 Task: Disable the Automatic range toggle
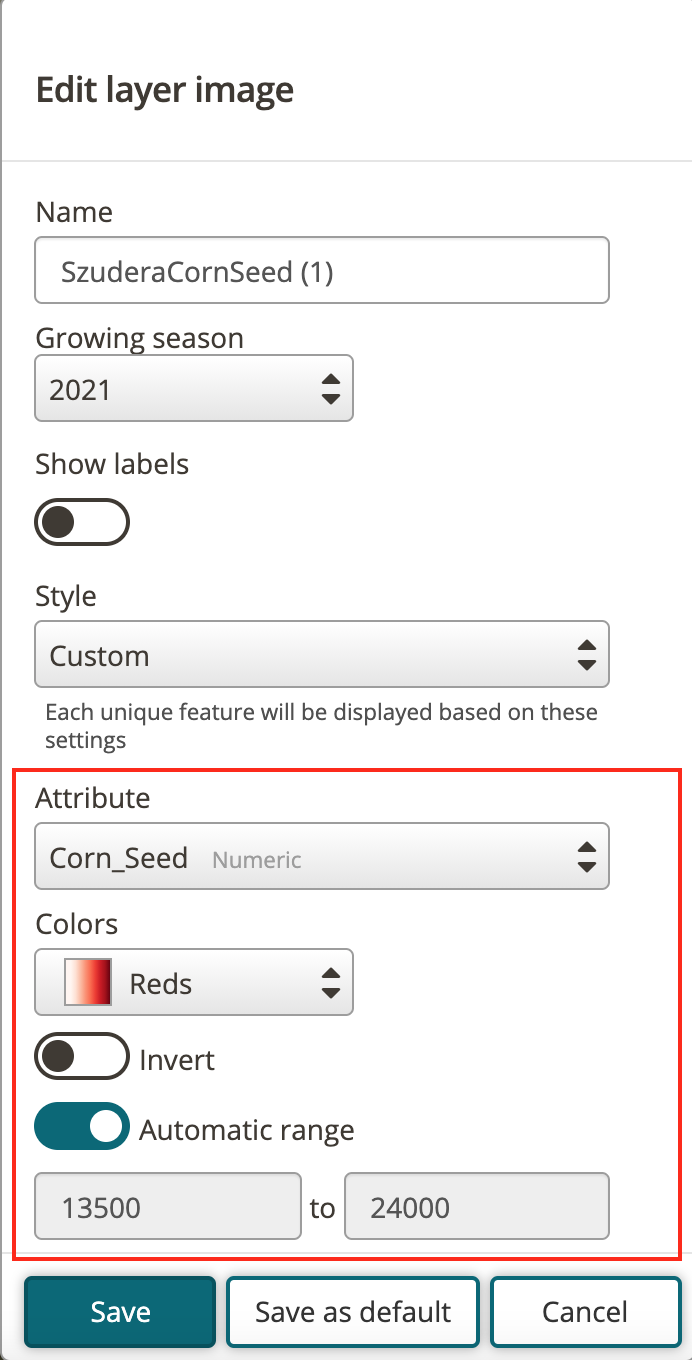click(x=82, y=1127)
